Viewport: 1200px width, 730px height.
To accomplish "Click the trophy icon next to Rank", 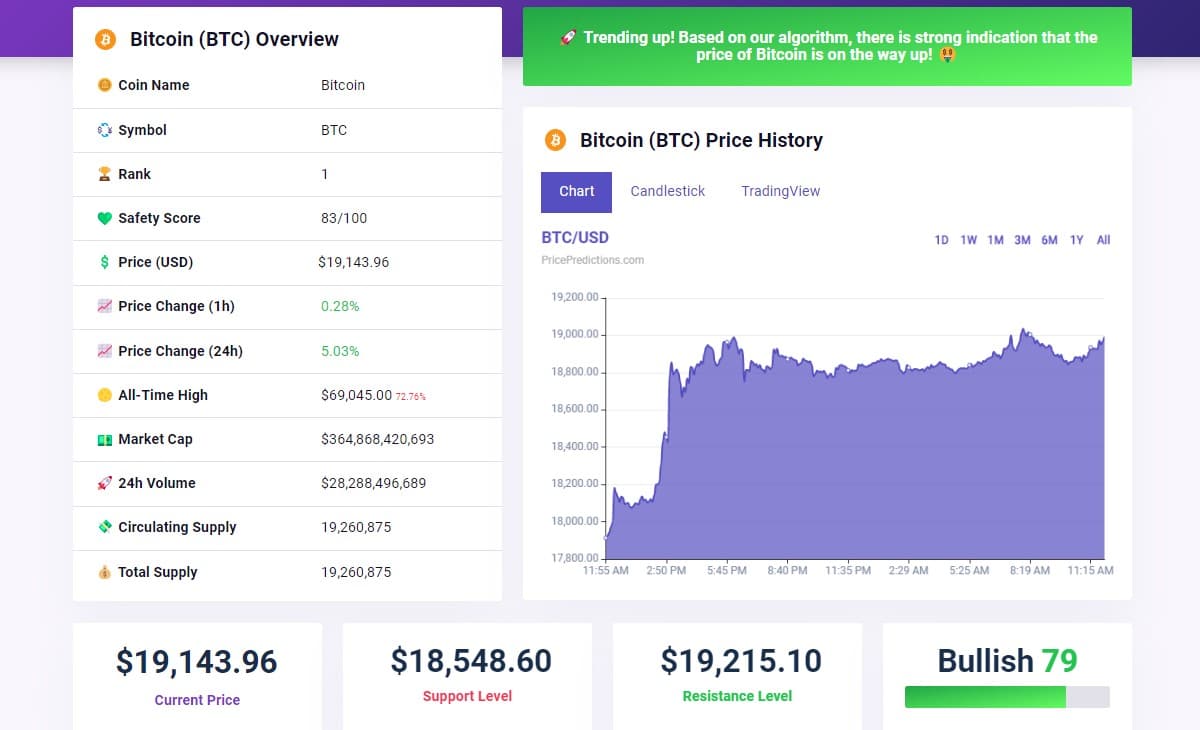I will coord(104,174).
